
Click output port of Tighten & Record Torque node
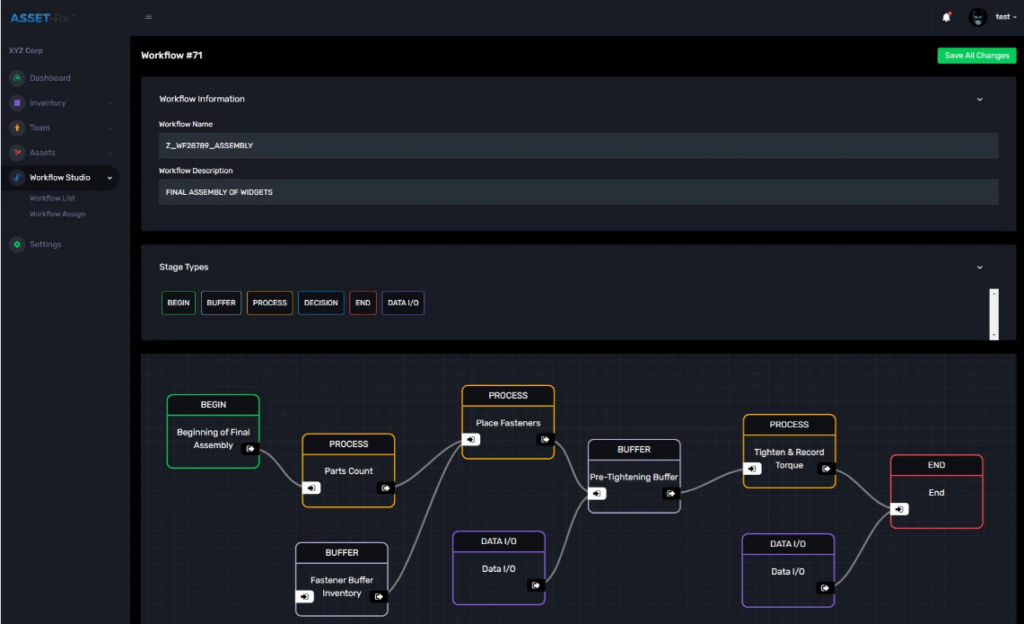click(x=826, y=468)
